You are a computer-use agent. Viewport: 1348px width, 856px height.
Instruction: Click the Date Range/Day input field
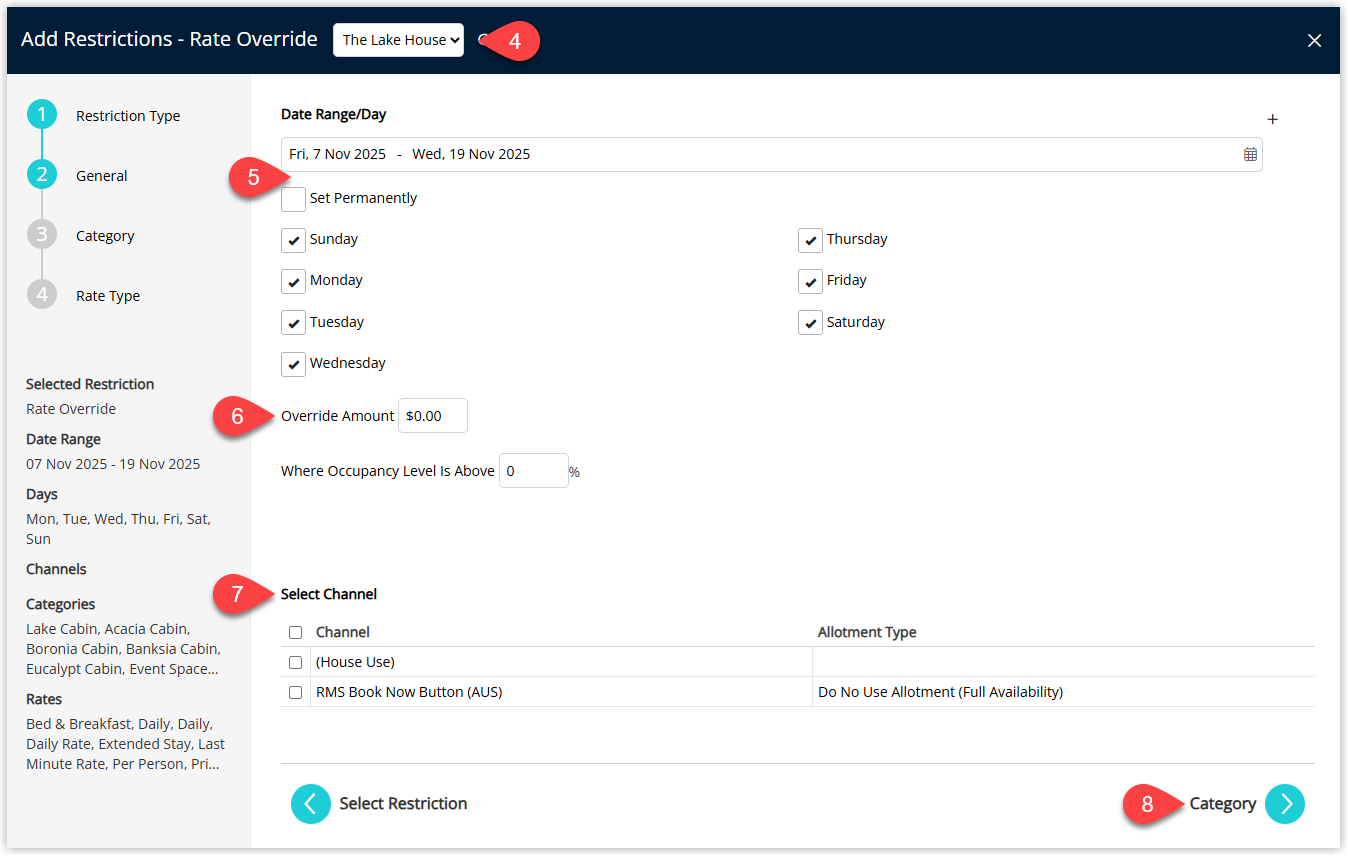tap(771, 154)
